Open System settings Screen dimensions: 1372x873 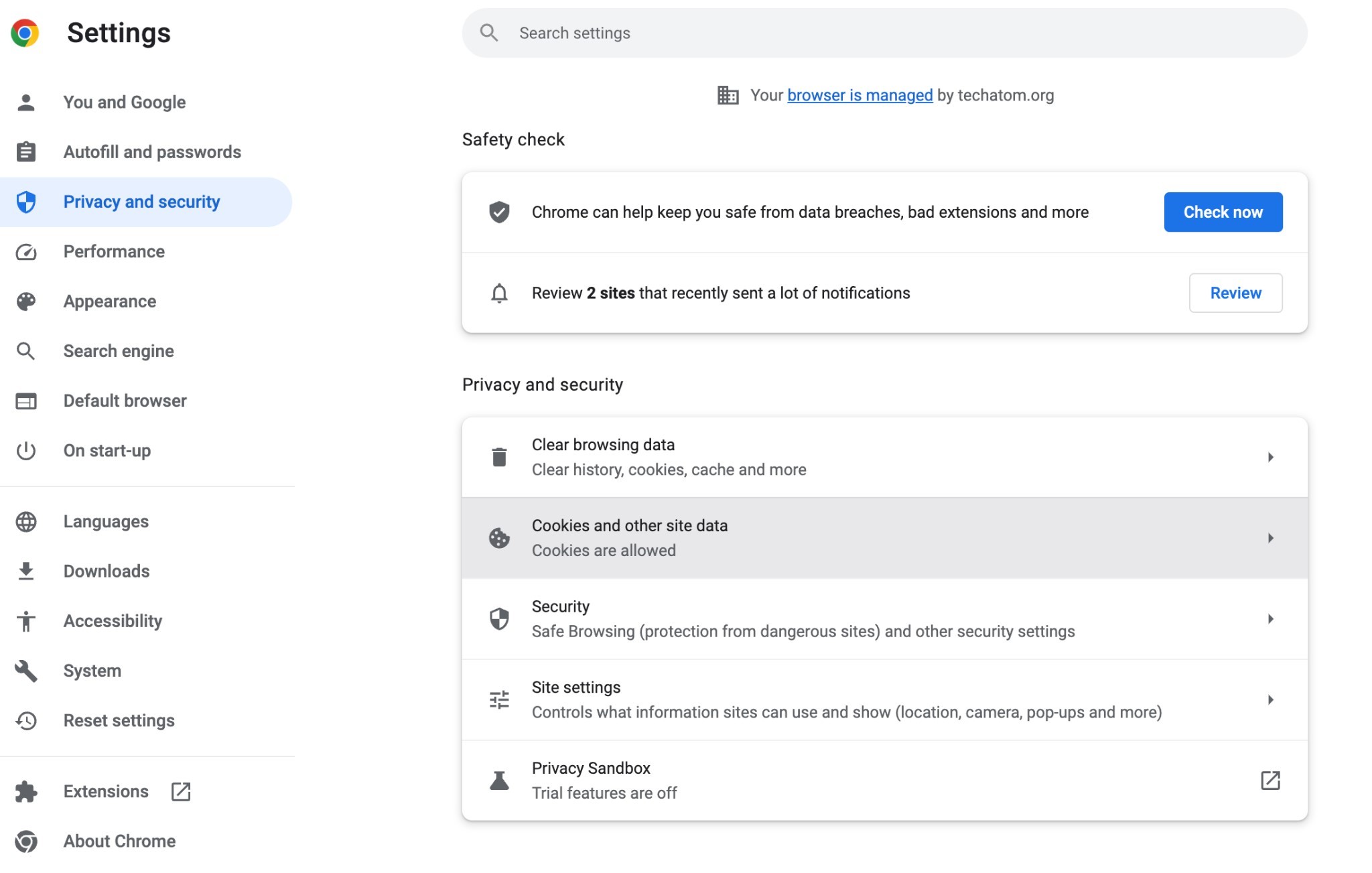point(146,671)
